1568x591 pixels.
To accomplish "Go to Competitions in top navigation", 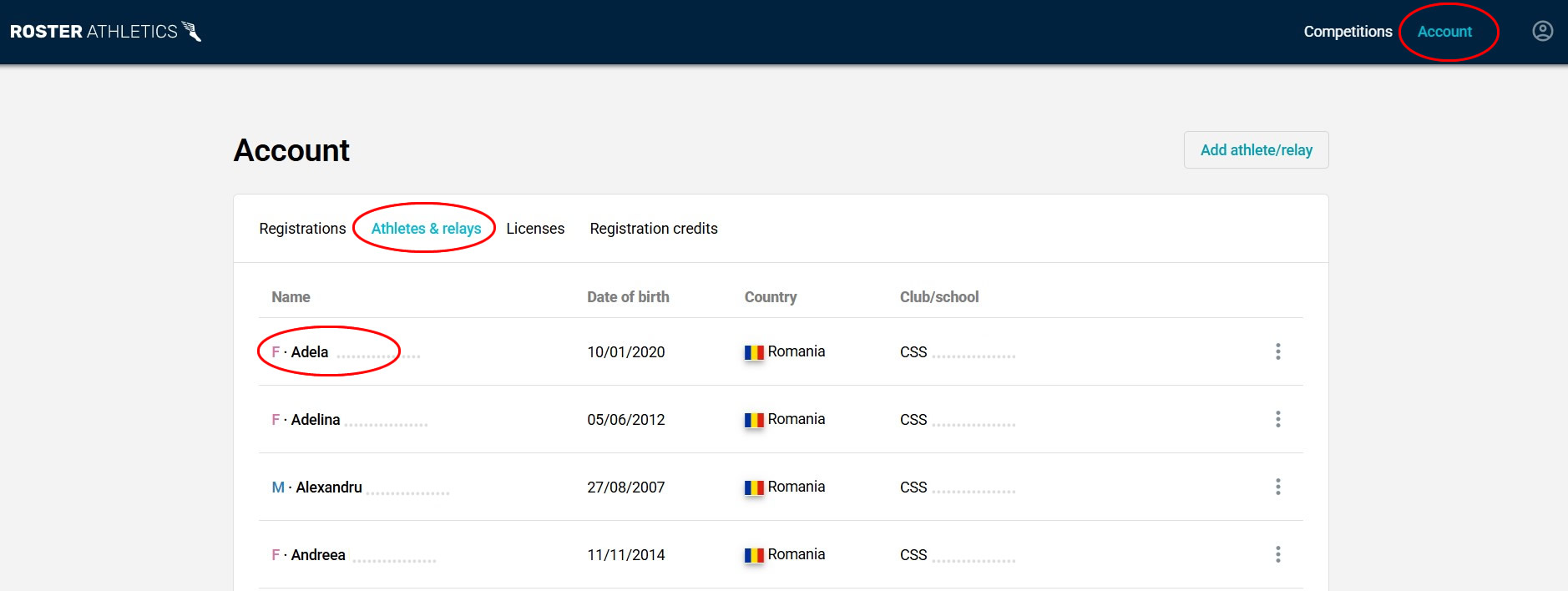I will (1348, 32).
